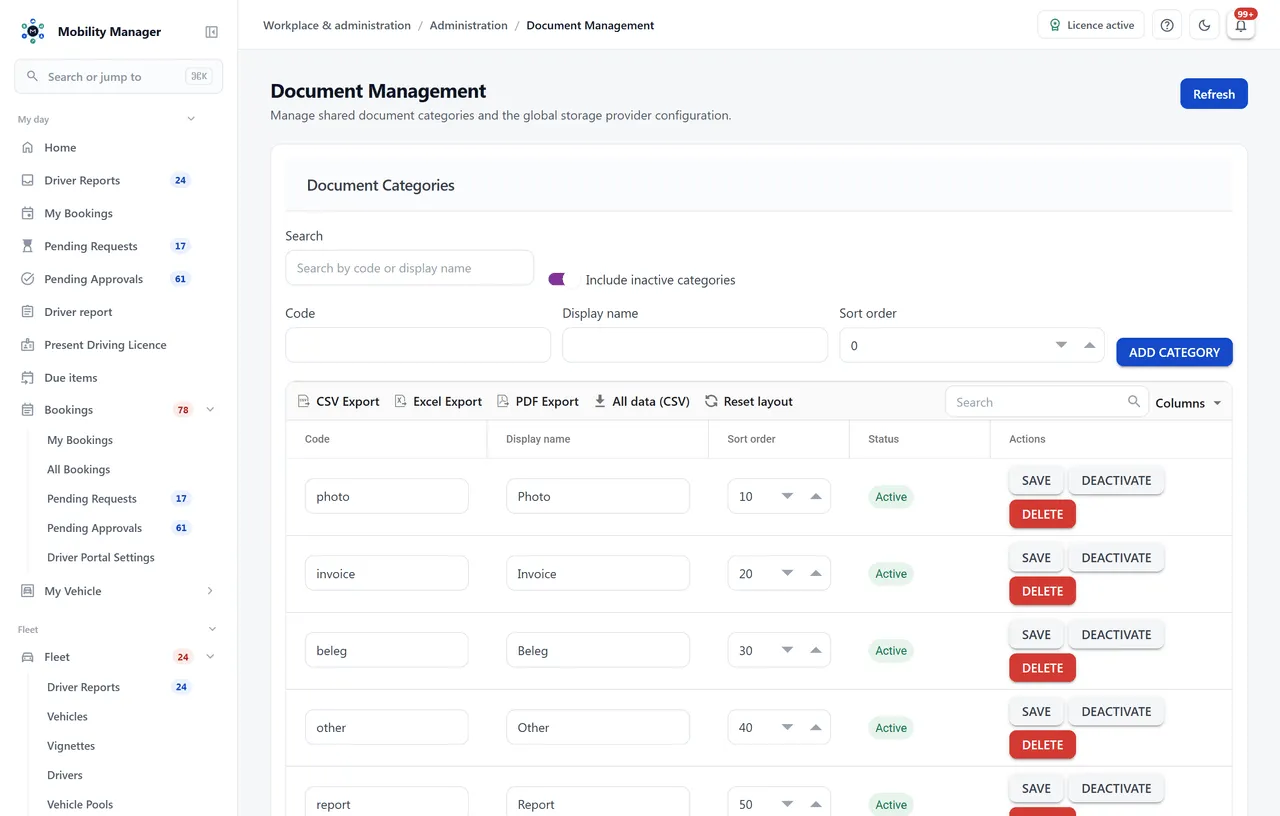Decrease sort order for invoice row

787,573
